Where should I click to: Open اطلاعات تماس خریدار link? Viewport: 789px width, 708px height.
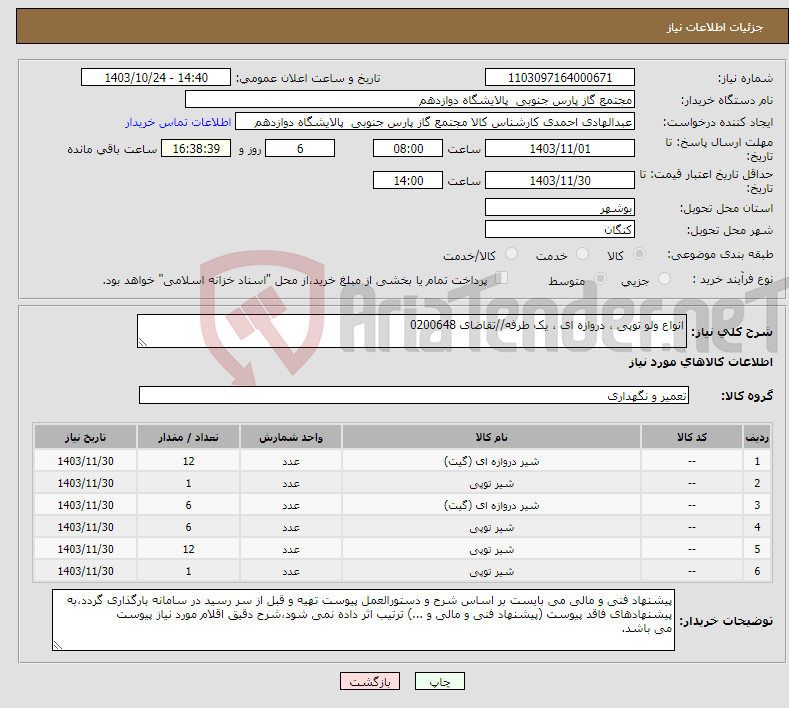pos(178,122)
